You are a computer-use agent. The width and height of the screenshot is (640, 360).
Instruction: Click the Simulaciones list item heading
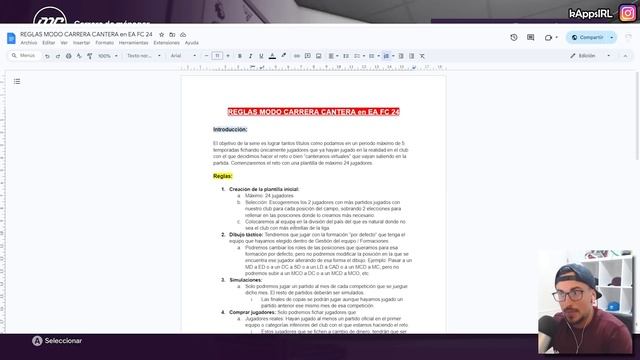pyautogui.click(x=246, y=280)
